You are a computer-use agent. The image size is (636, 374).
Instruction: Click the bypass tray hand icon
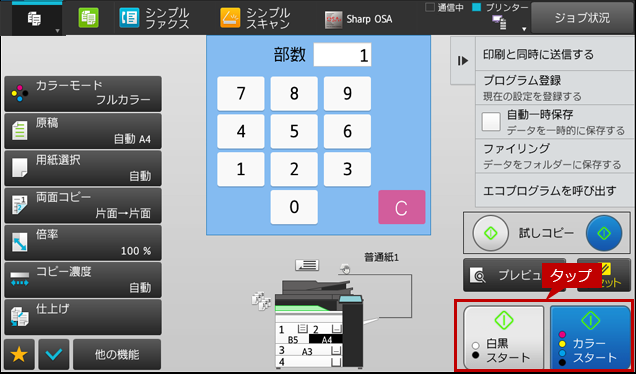coord(345,268)
